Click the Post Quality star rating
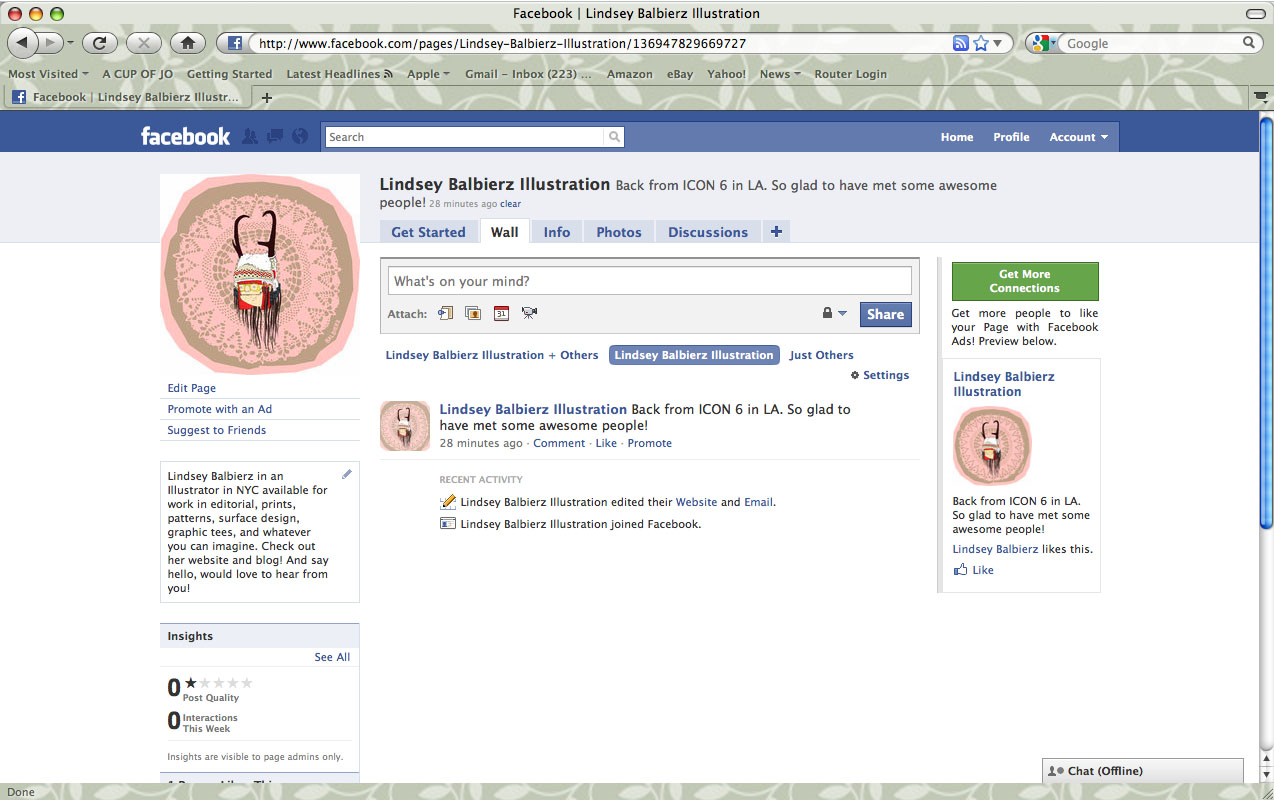1274x800 pixels. click(218, 683)
